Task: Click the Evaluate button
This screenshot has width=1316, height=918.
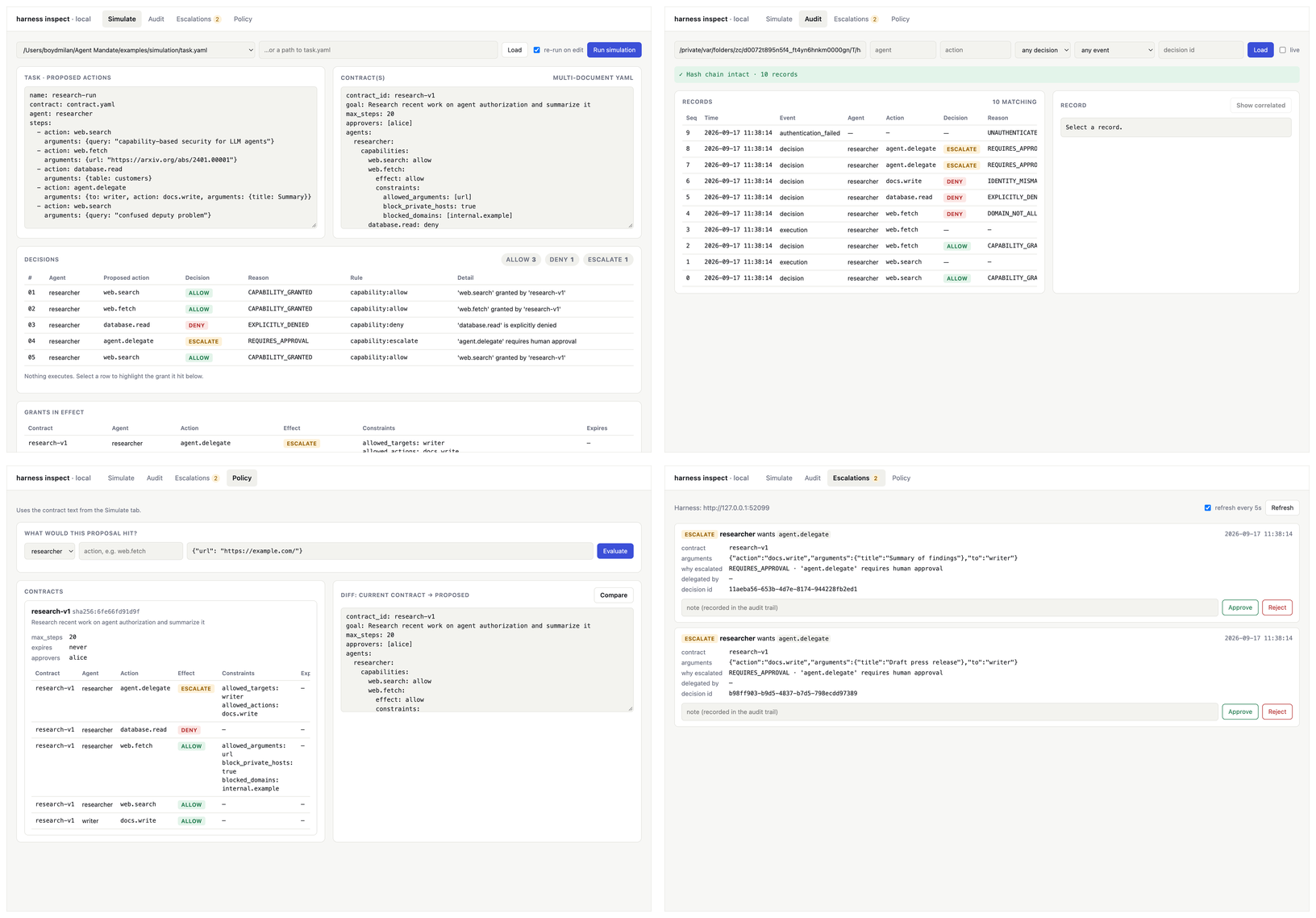Action: pos(615,551)
